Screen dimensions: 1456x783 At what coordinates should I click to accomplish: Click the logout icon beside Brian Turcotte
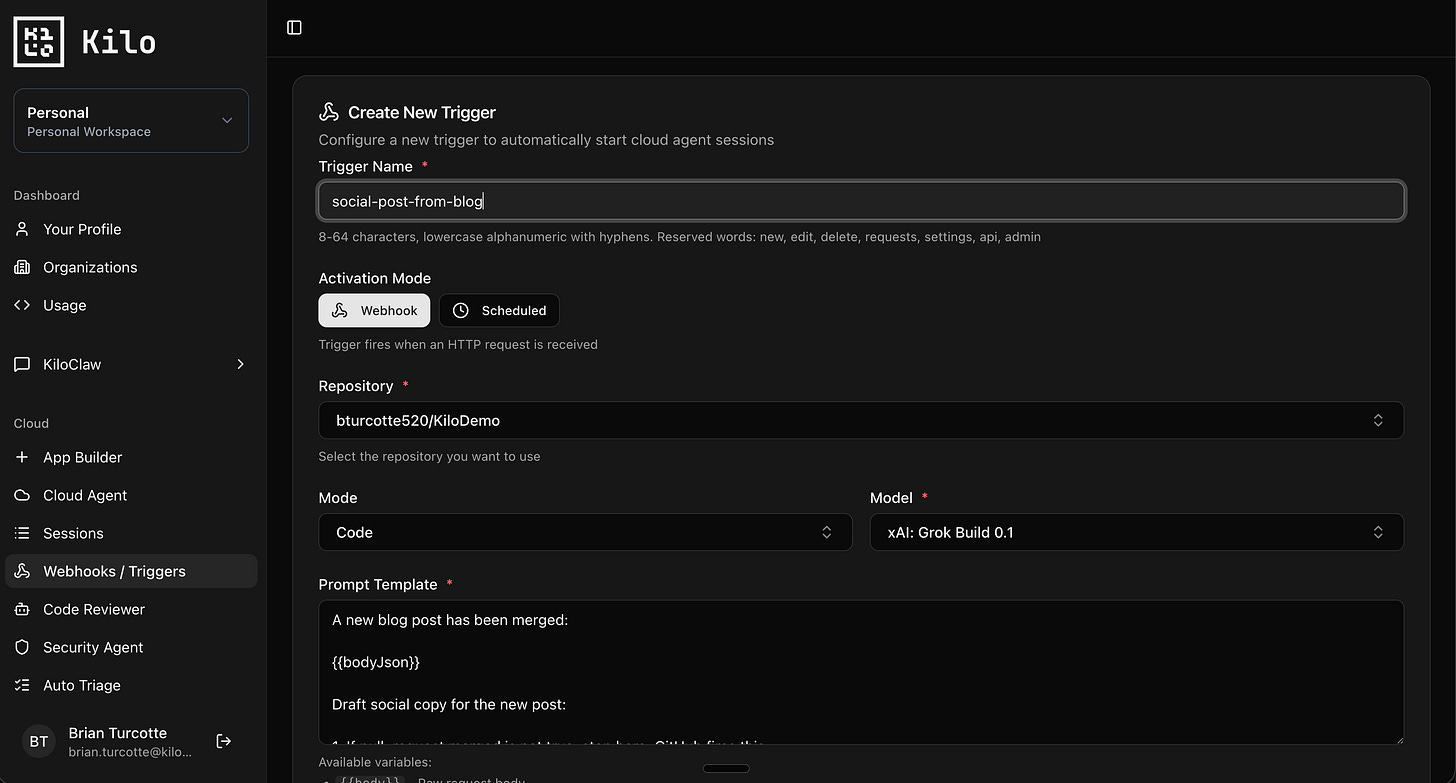[224, 741]
